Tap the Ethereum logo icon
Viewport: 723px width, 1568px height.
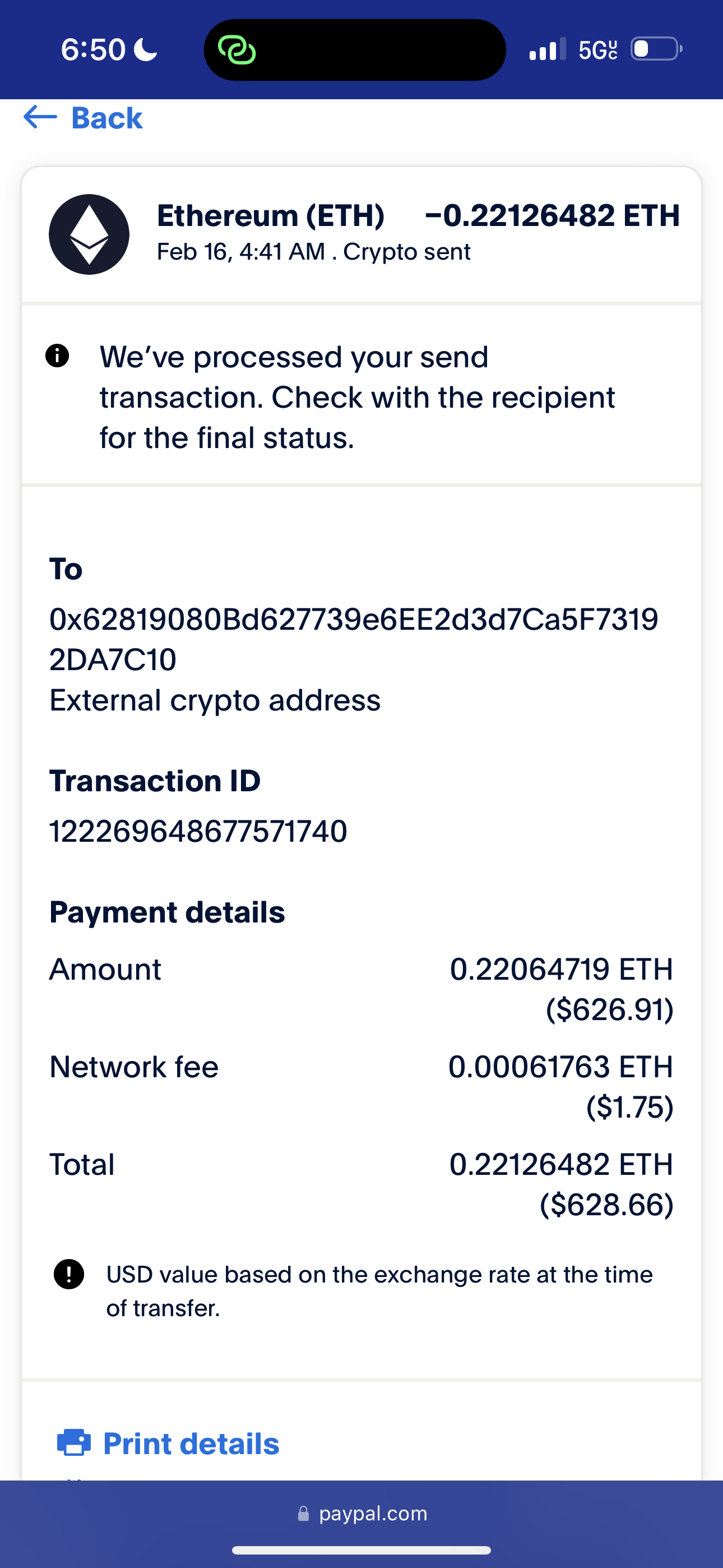[89, 234]
